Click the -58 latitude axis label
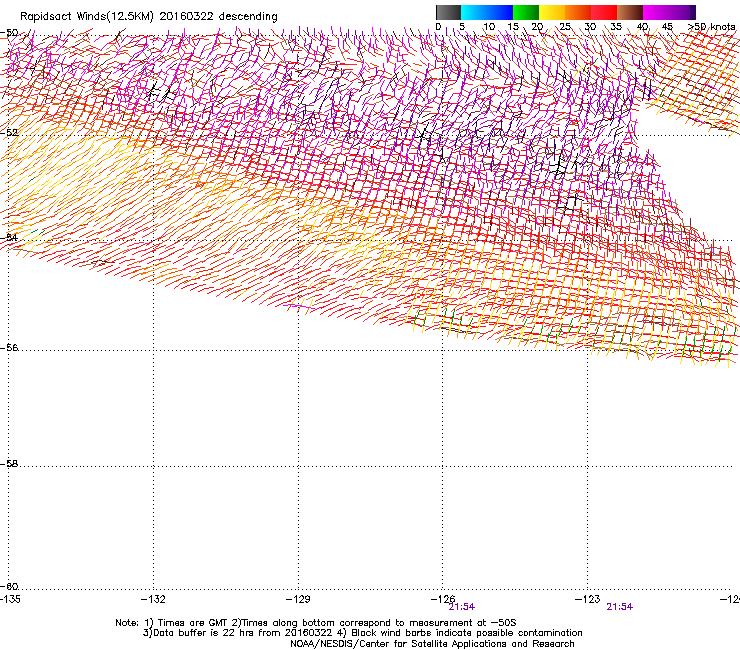The height and width of the screenshot is (650, 740). coord(9,464)
